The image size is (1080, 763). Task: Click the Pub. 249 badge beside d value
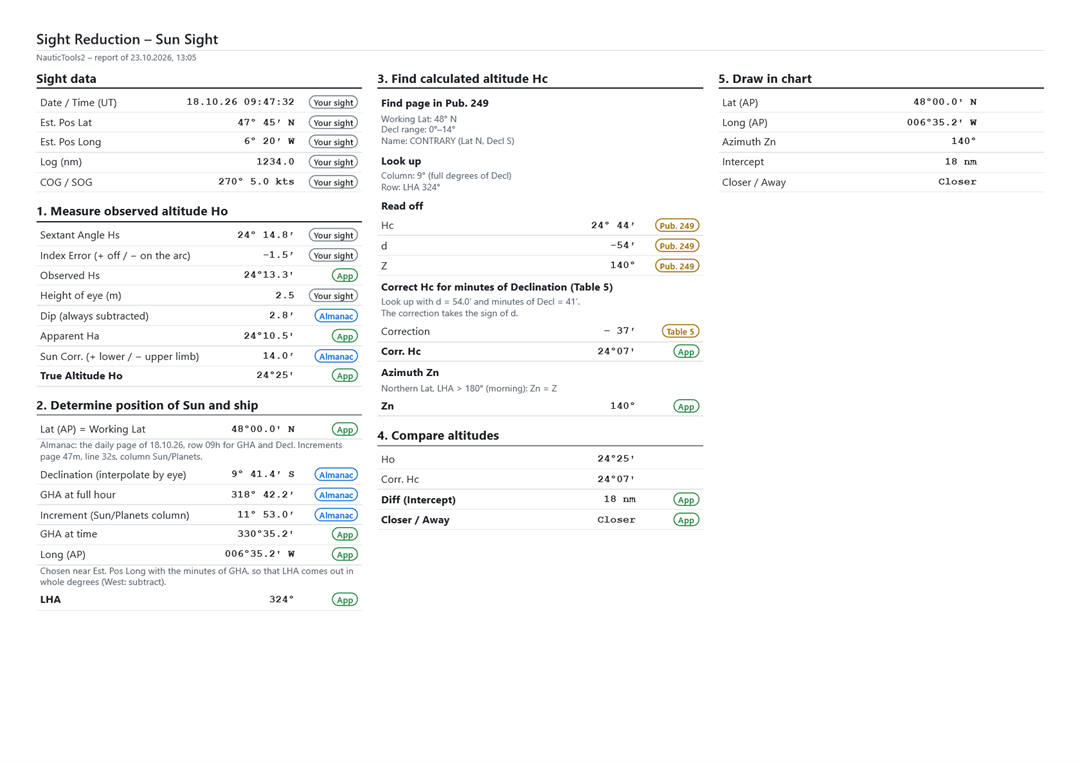677,246
